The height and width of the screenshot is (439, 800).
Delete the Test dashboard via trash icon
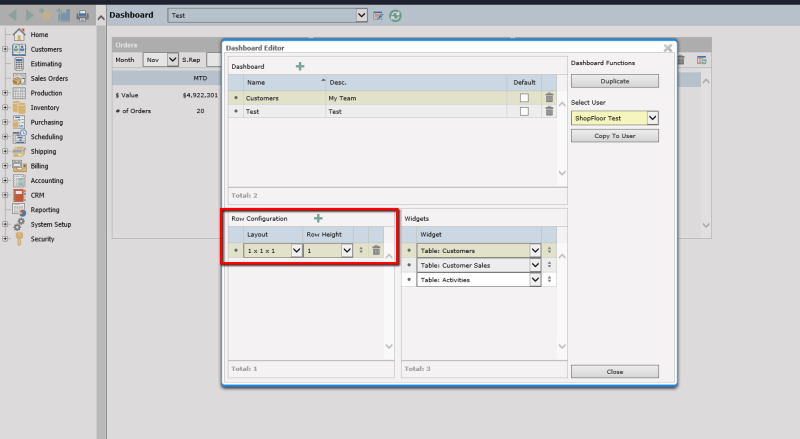[549, 111]
